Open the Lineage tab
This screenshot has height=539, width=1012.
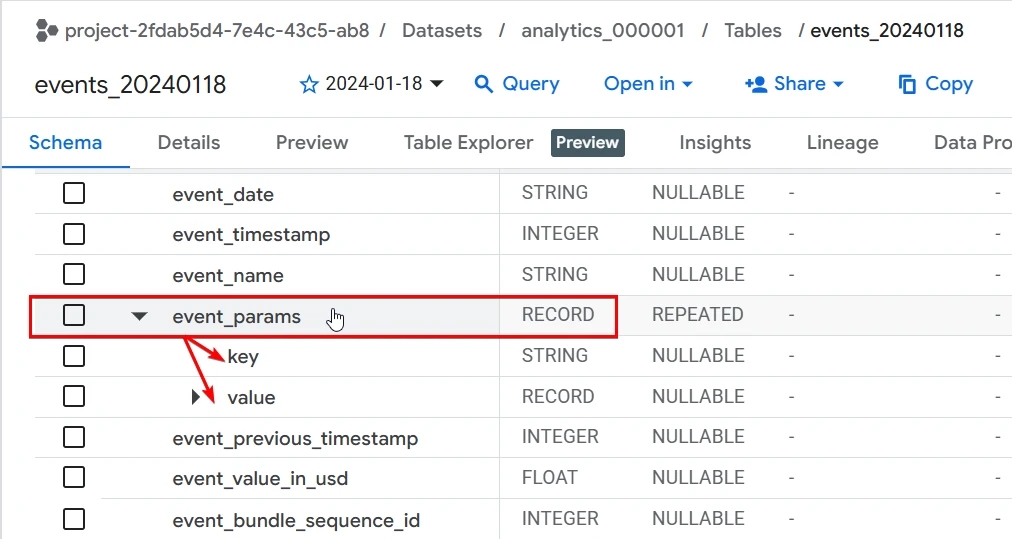842,143
